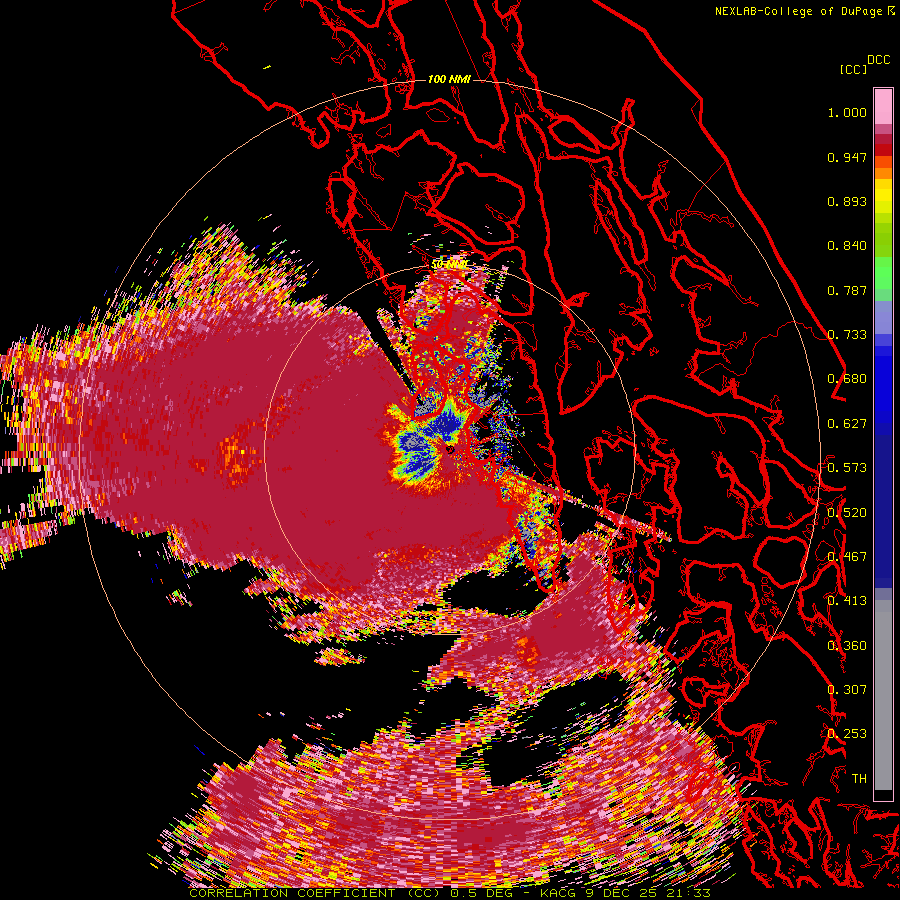Select the 0.573 scale value

tap(847, 468)
